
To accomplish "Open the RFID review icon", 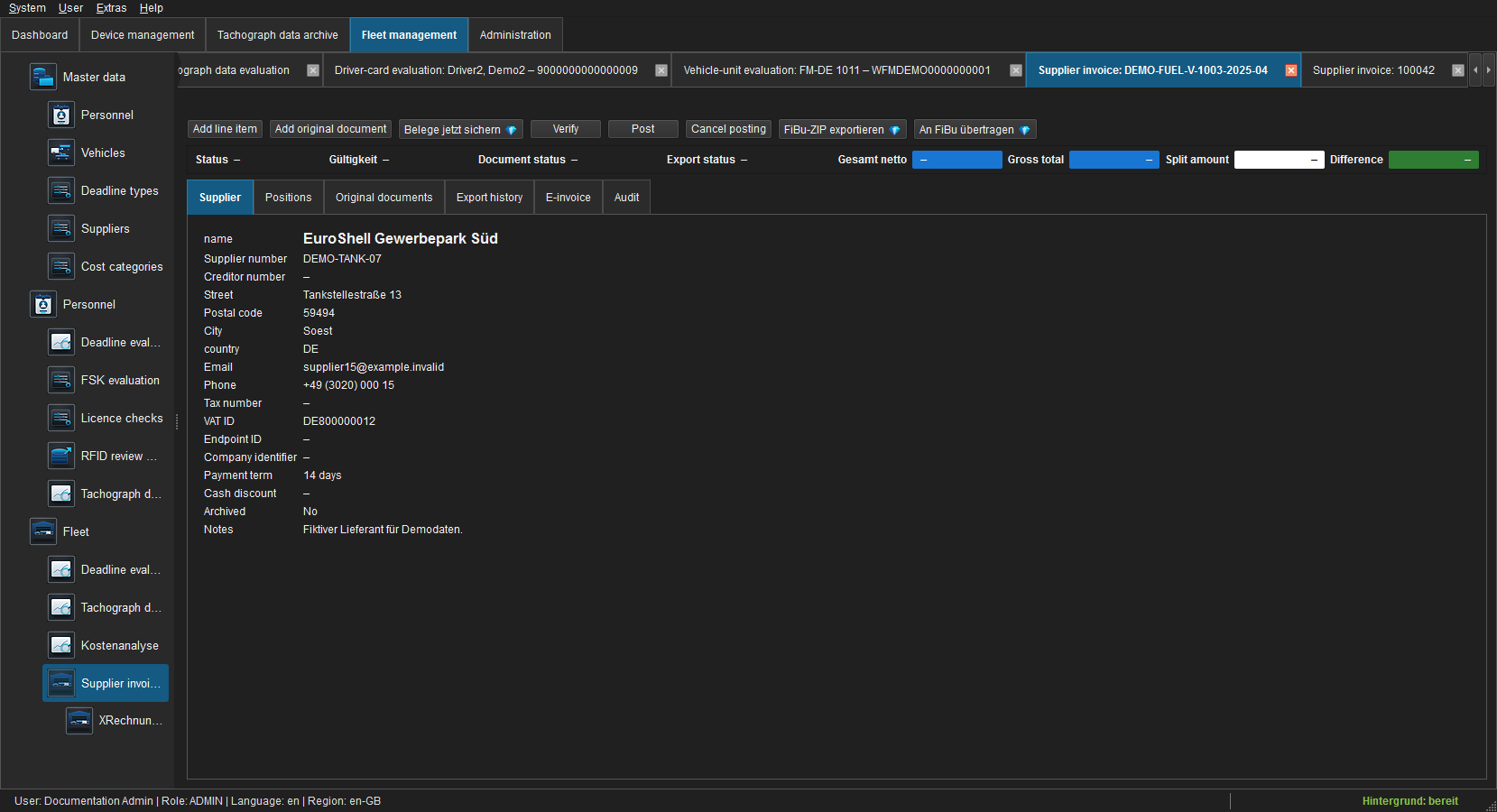I will click(x=60, y=456).
